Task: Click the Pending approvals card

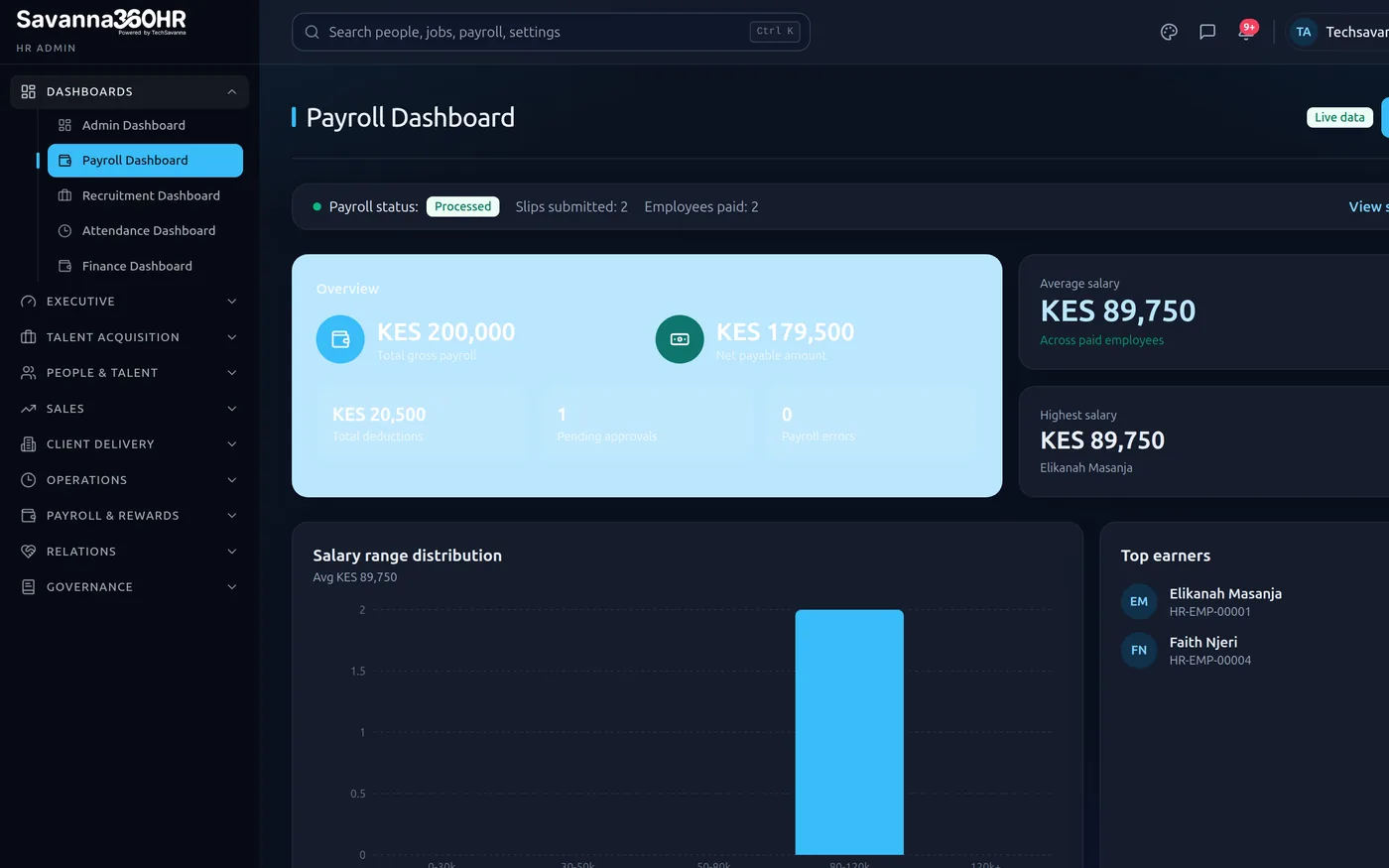Action: tap(647, 424)
